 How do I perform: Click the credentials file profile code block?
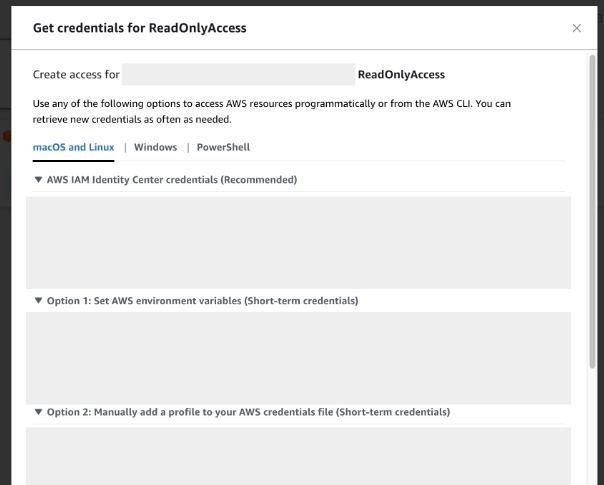tap(298, 455)
